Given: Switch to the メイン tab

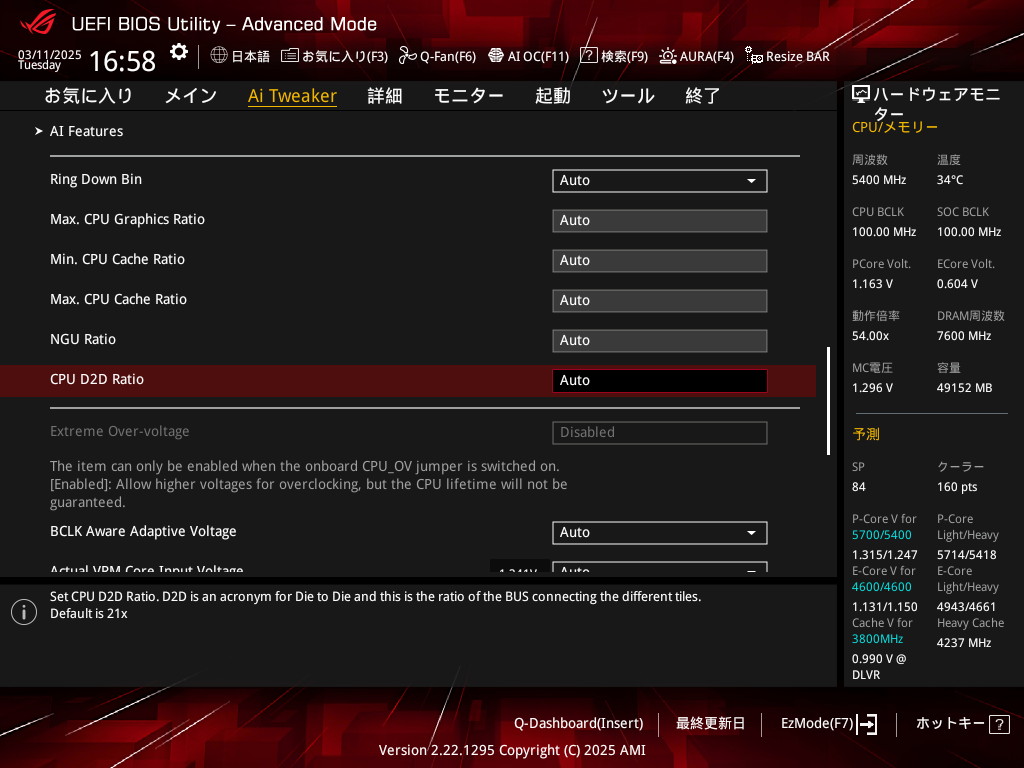Looking at the screenshot, I should click(191, 95).
